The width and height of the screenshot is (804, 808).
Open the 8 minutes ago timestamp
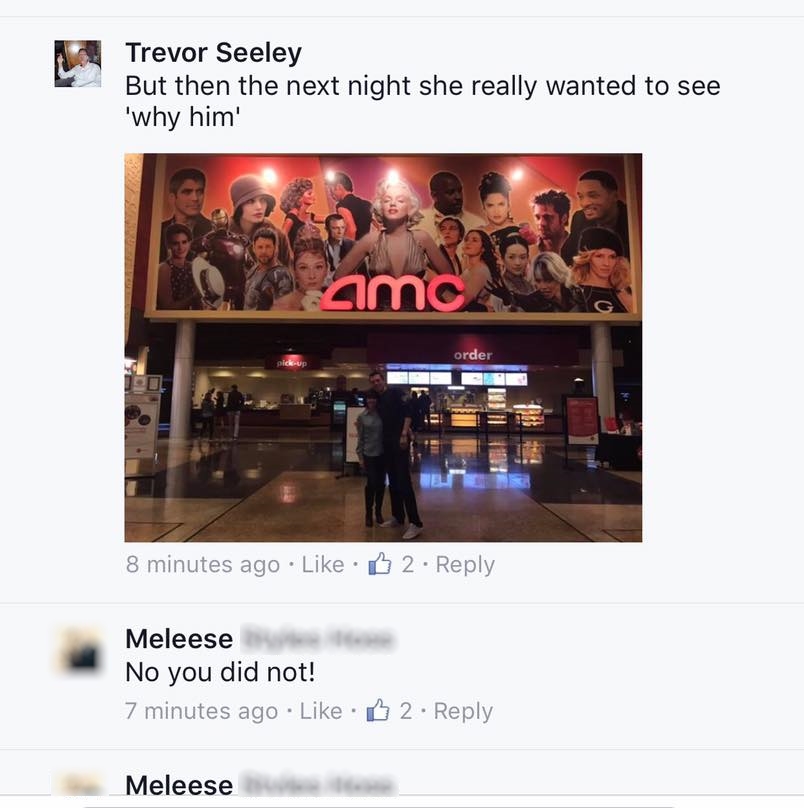[203, 565]
